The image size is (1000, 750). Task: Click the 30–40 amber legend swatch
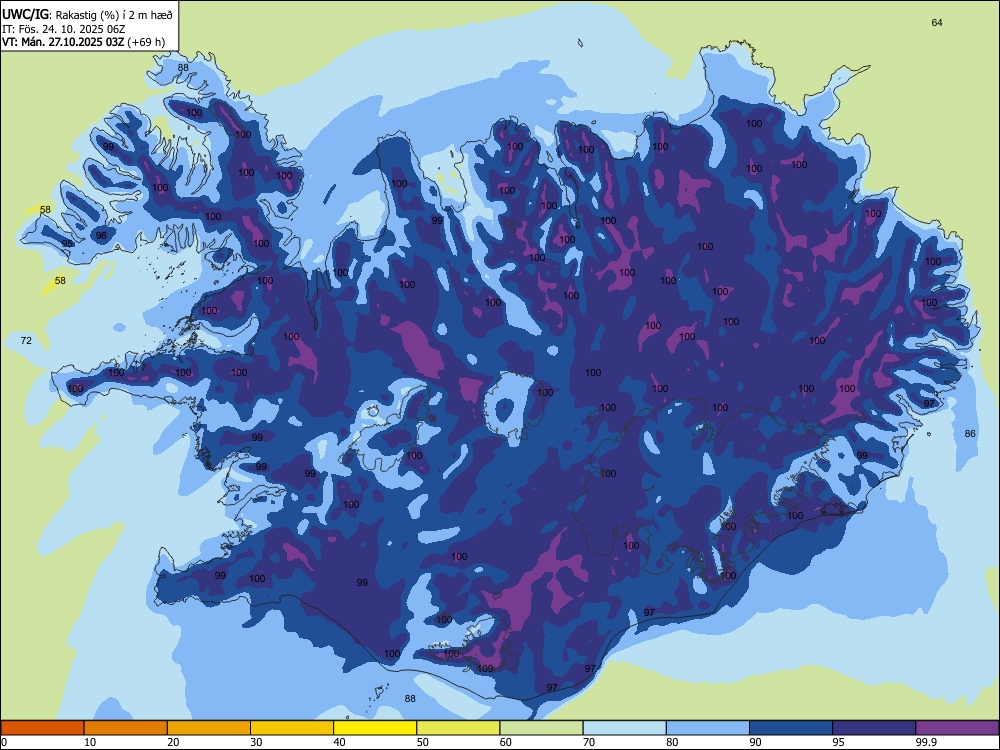292,728
